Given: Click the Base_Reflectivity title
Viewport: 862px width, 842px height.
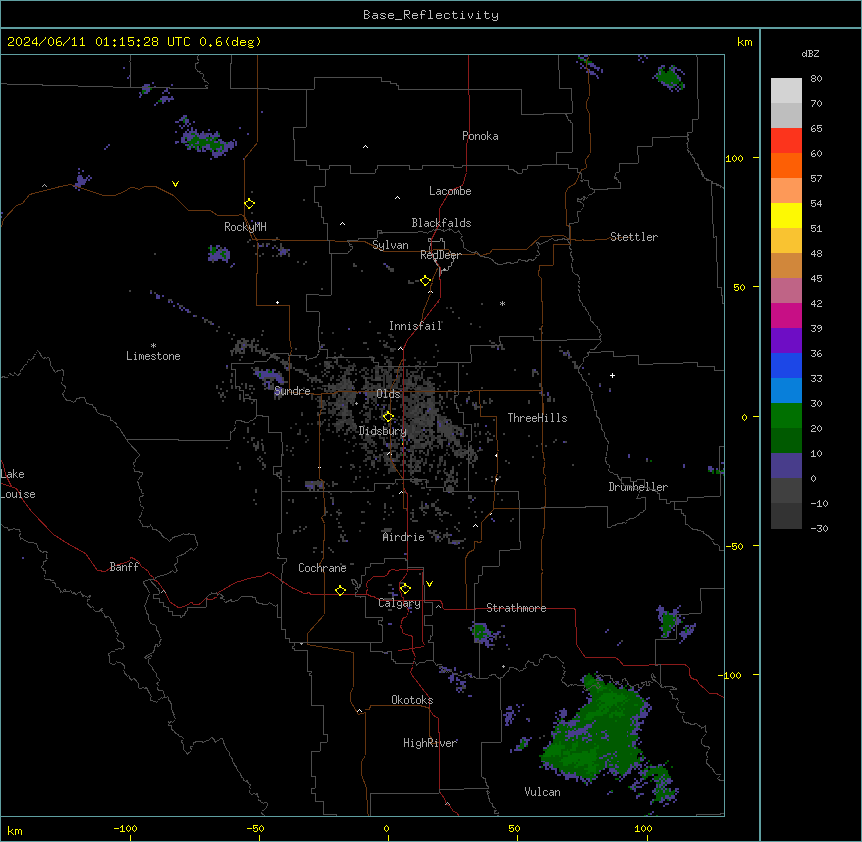Looking at the screenshot, I should [431, 15].
